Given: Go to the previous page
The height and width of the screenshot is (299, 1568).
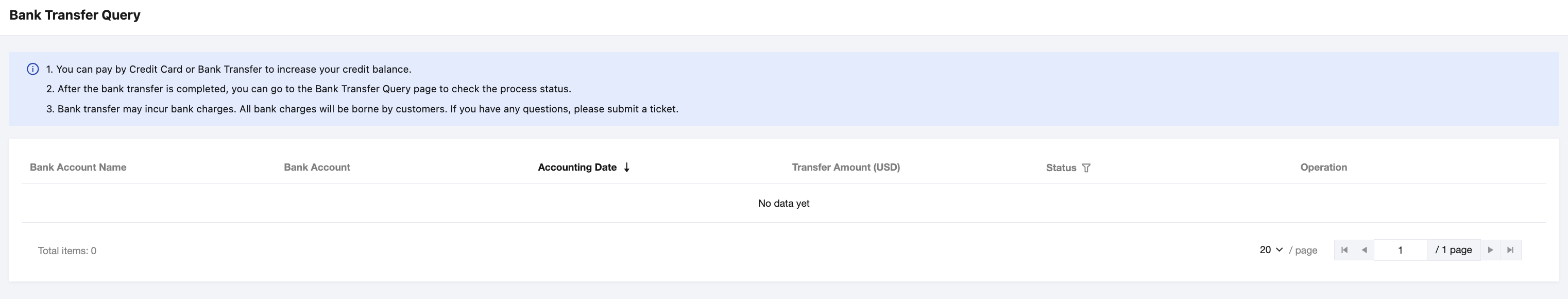Looking at the screenshot, I should point(1364,250).
